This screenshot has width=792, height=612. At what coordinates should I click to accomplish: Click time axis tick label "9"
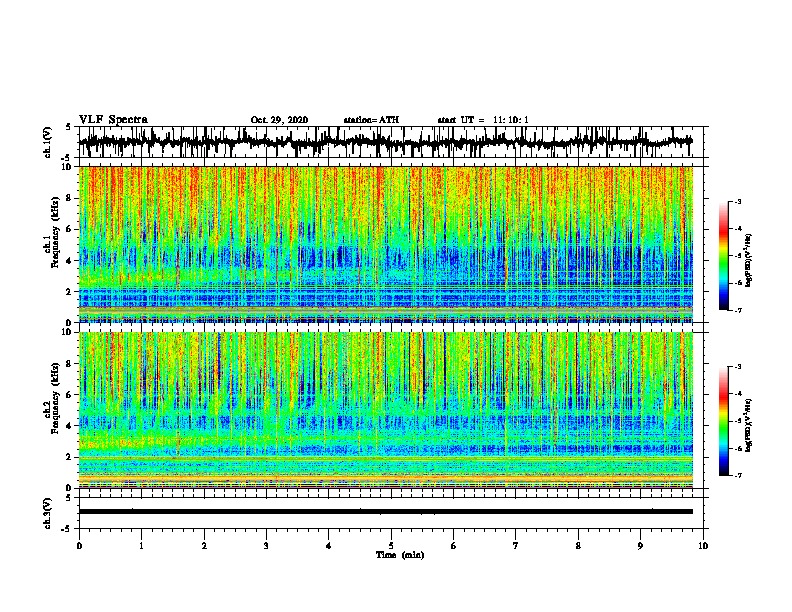[640, 545]
